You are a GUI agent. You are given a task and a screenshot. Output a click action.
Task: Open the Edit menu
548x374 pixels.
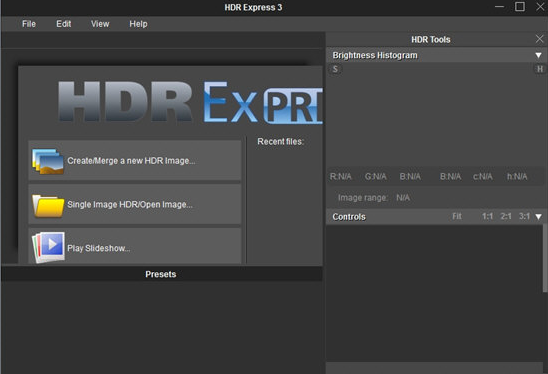(x=64, y=24)
